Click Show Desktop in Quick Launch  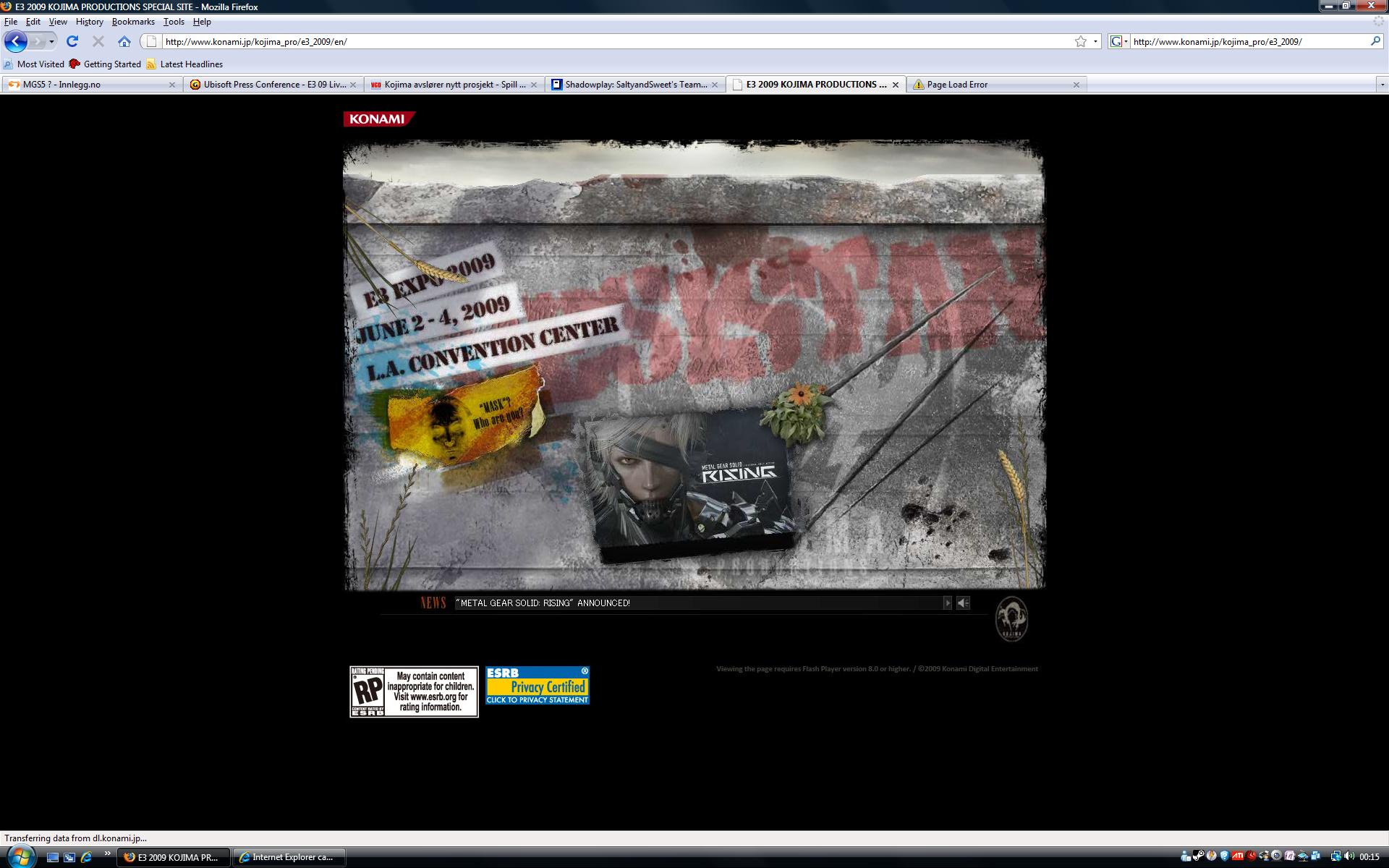coord(52,857)
